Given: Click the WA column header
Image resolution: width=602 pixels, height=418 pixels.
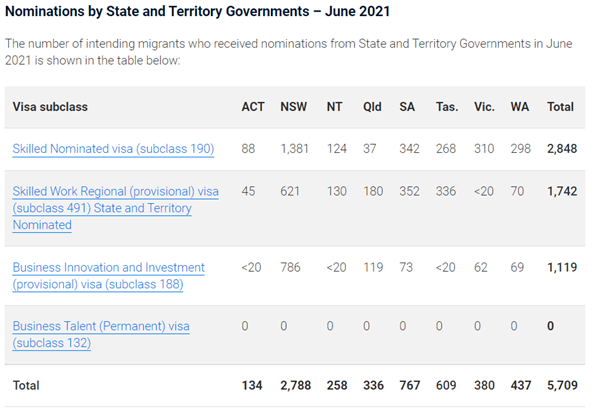Looking at the screenshot, I should pos(520,106).
